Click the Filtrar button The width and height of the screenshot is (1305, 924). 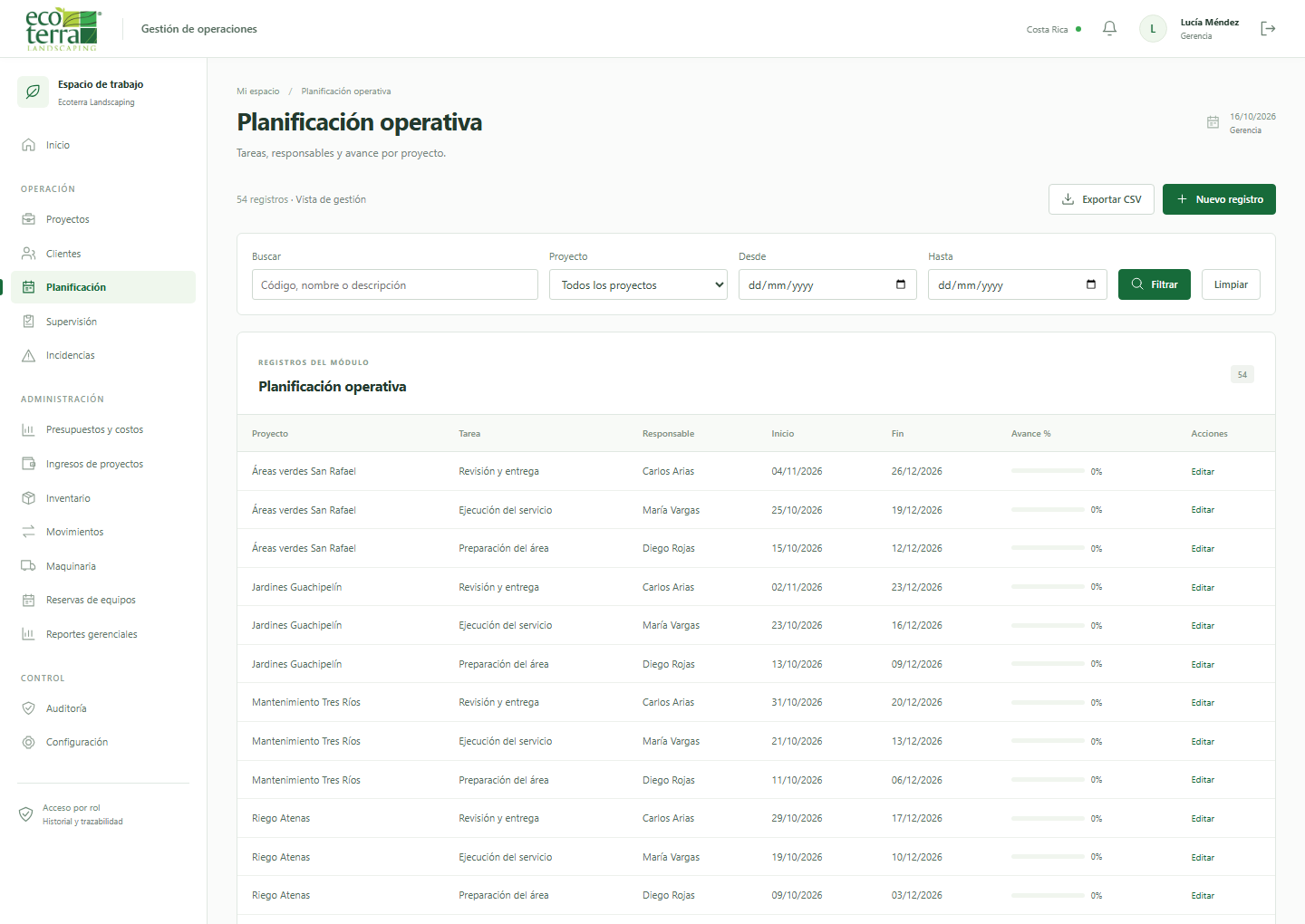point(1155,284)
